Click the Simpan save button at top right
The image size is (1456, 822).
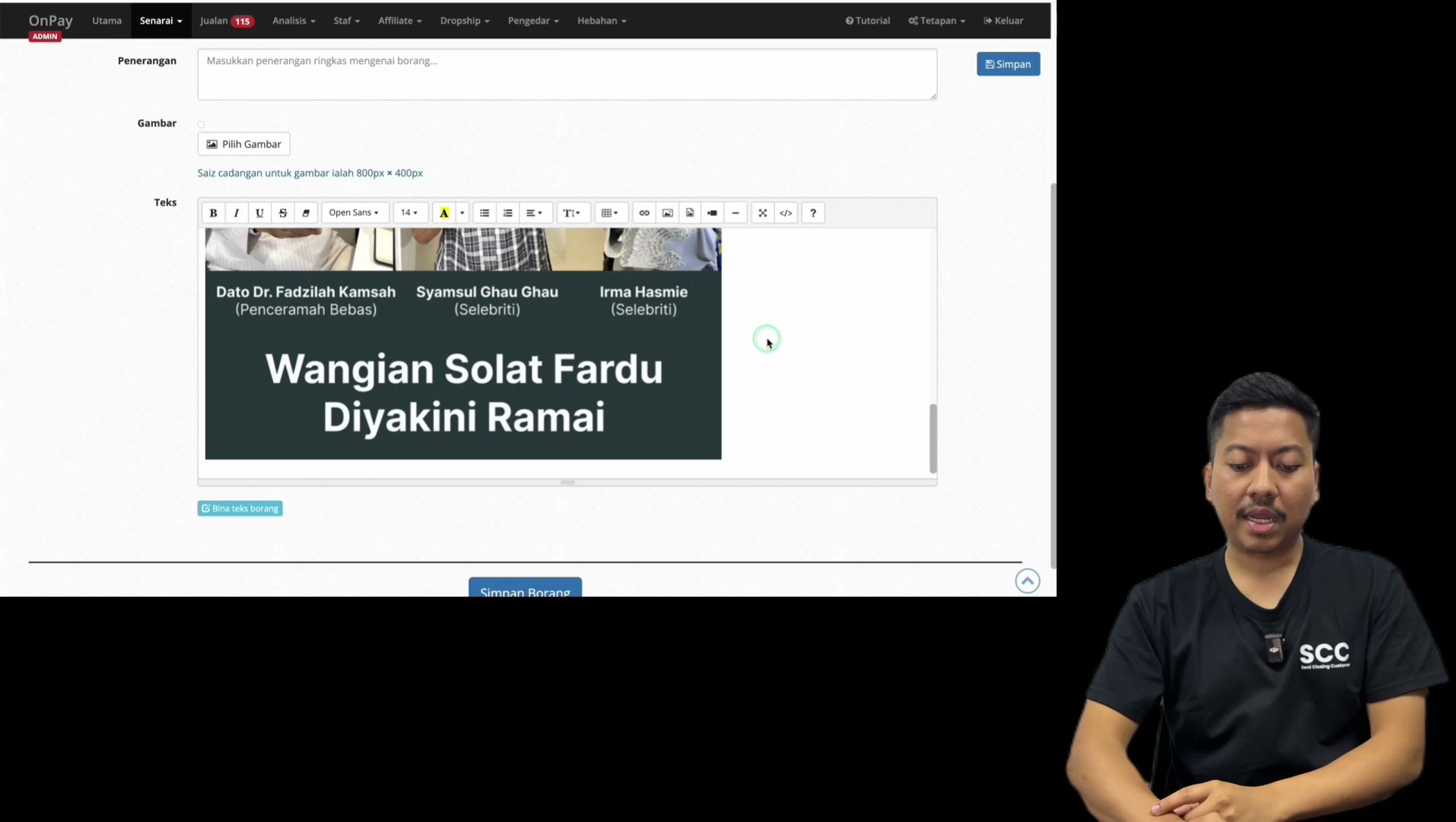[1008, 64]
